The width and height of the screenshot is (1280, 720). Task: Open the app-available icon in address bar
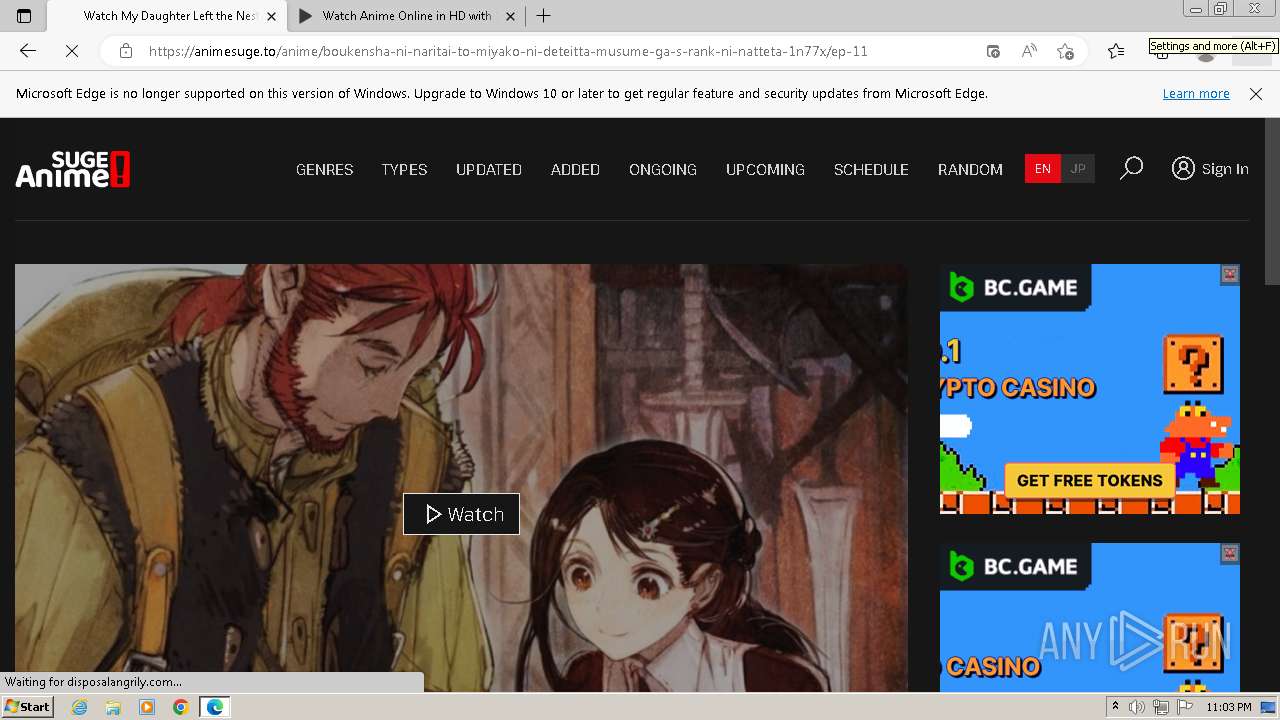point(993,51)
